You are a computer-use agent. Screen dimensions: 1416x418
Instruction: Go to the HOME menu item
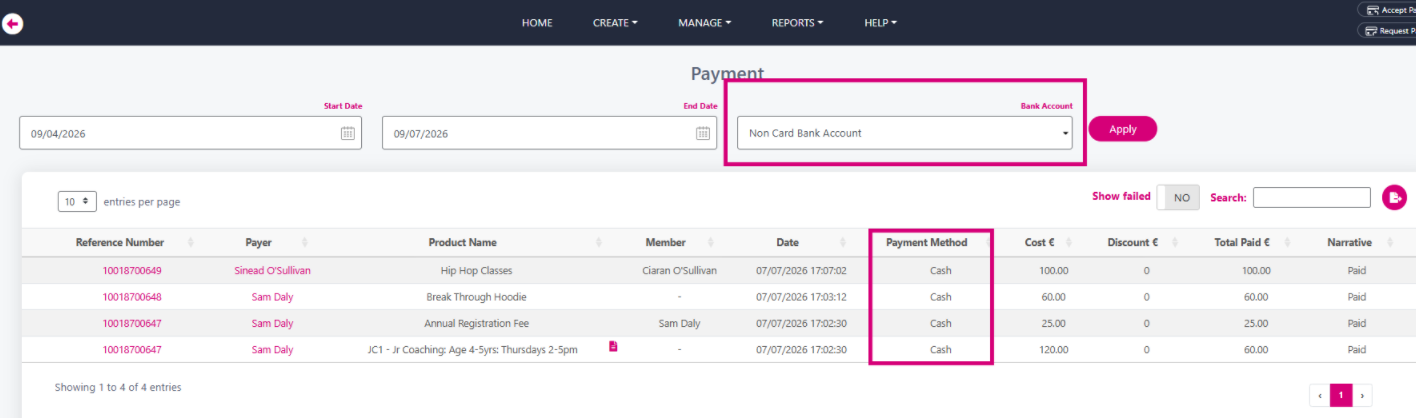coord(537,23)
